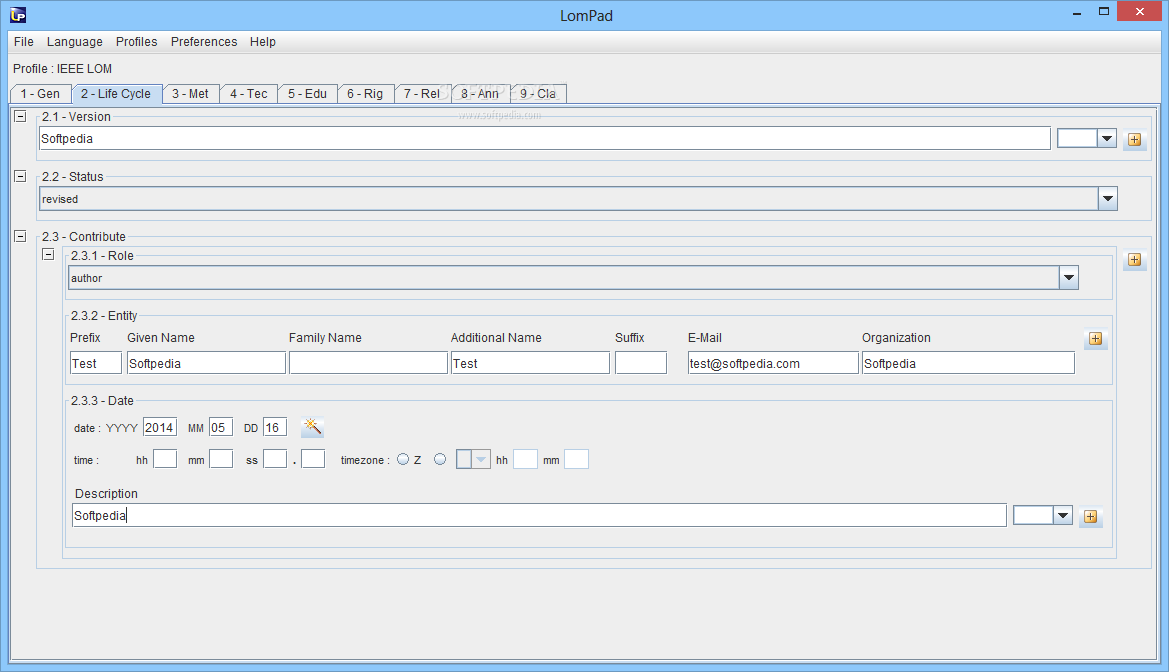Open the Description language dropdown
The width and height of the screenshot is (1169, 672).
[x=1062, y=515]
